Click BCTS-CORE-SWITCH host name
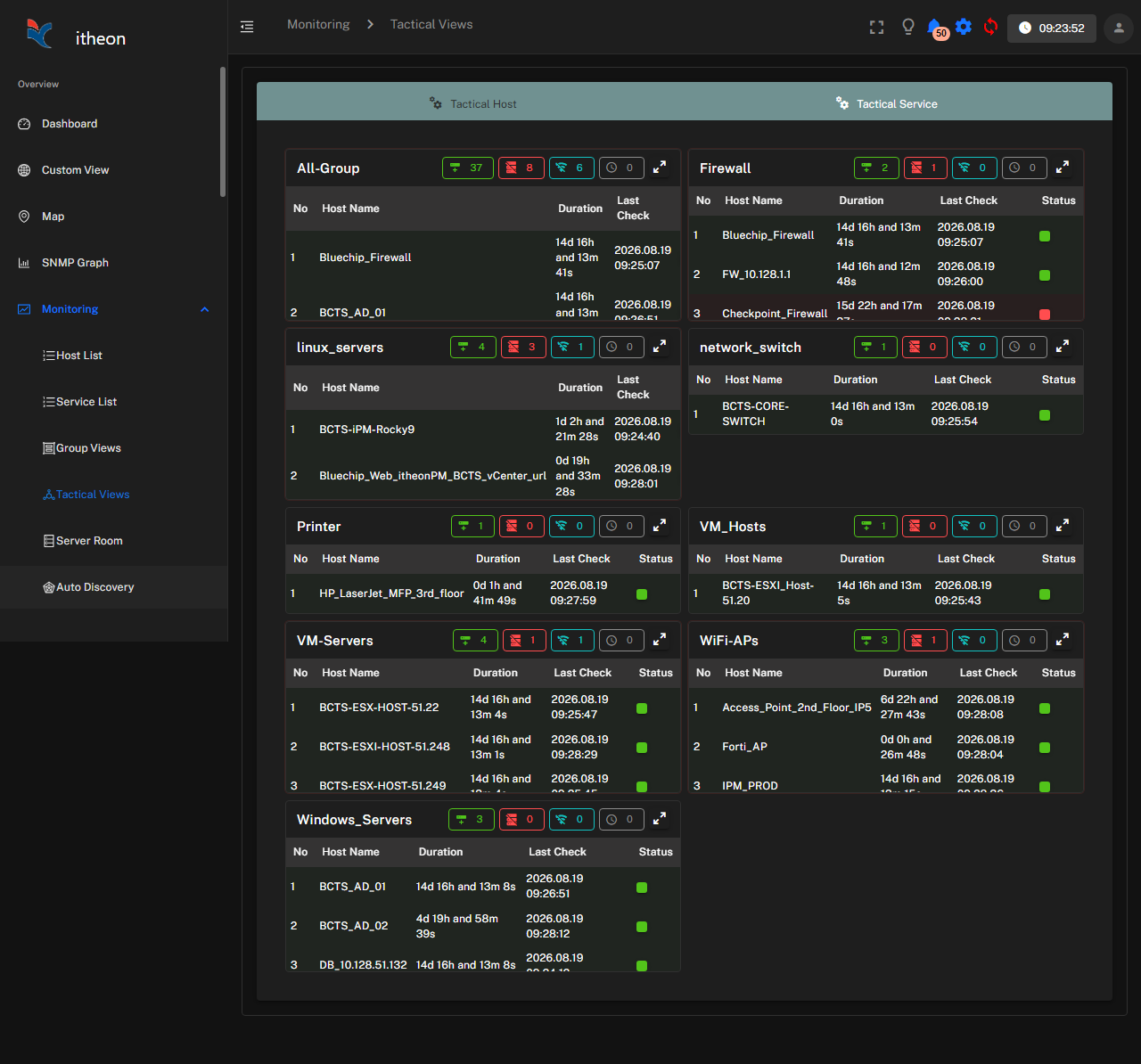 point(755,414)
